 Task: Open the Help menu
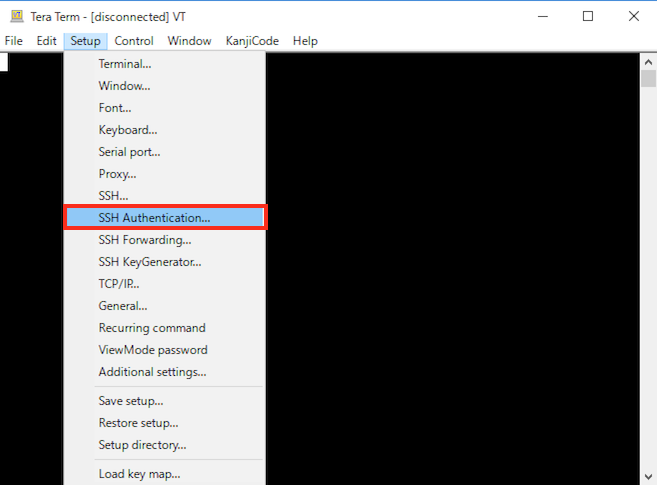(305, 41)
